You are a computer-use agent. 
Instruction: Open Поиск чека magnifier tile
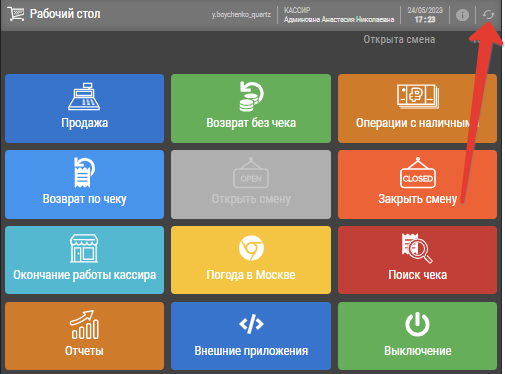(x=417, y=260)
